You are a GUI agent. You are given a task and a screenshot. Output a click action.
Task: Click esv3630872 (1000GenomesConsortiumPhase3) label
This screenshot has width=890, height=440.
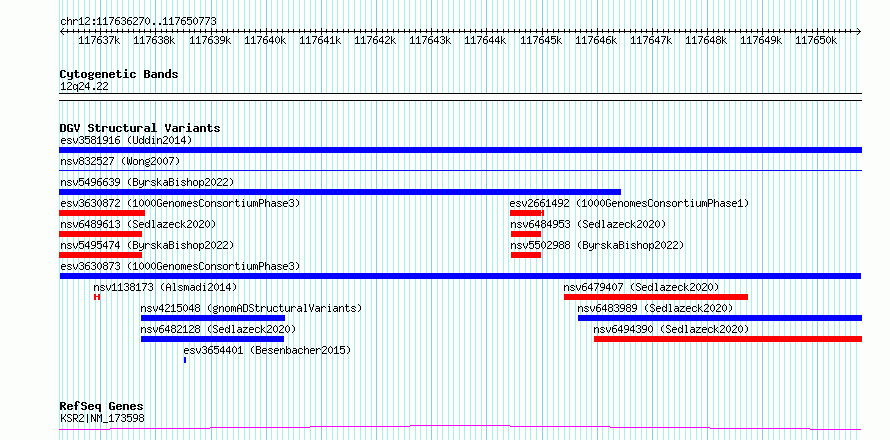(x=180, y=203)
